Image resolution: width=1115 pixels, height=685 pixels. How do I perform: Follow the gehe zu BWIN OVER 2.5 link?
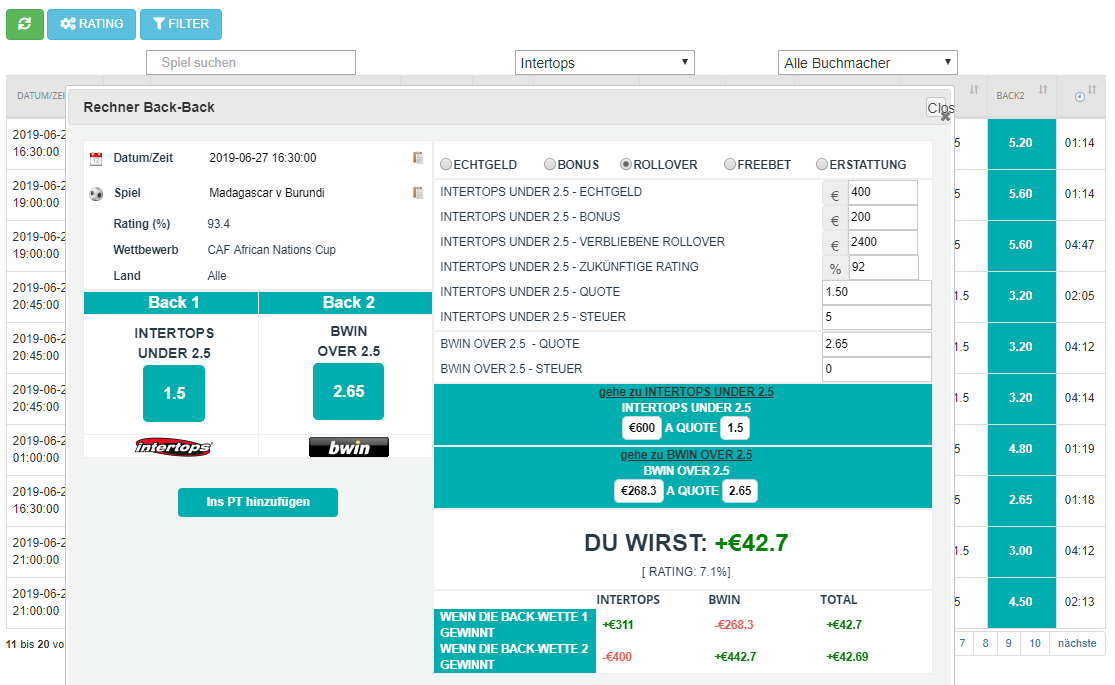685,455
